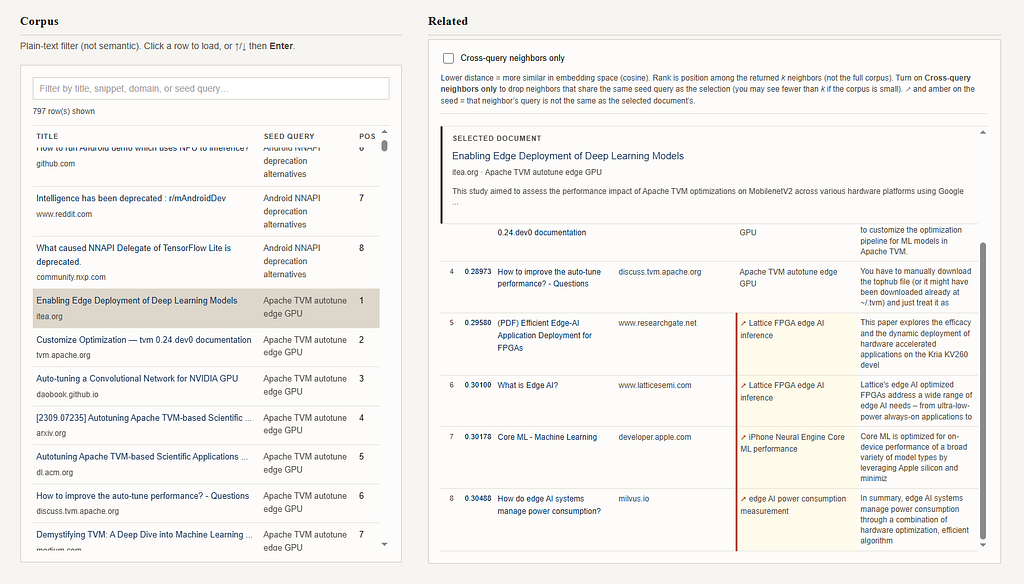The width and height of the screenshot is (1024, 584).
Task: Click the Corpus panel heading
Action: pyautogui.click(x=39, y=21)
